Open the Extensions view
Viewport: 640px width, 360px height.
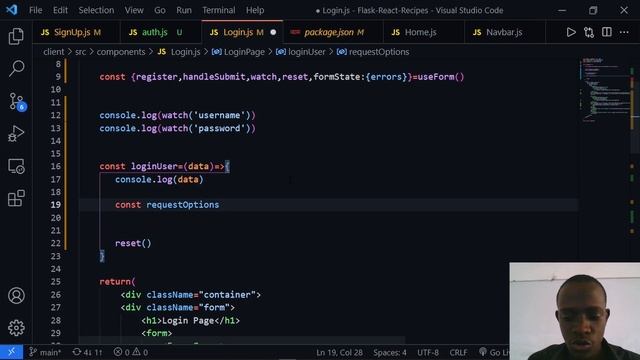point(16,198)
